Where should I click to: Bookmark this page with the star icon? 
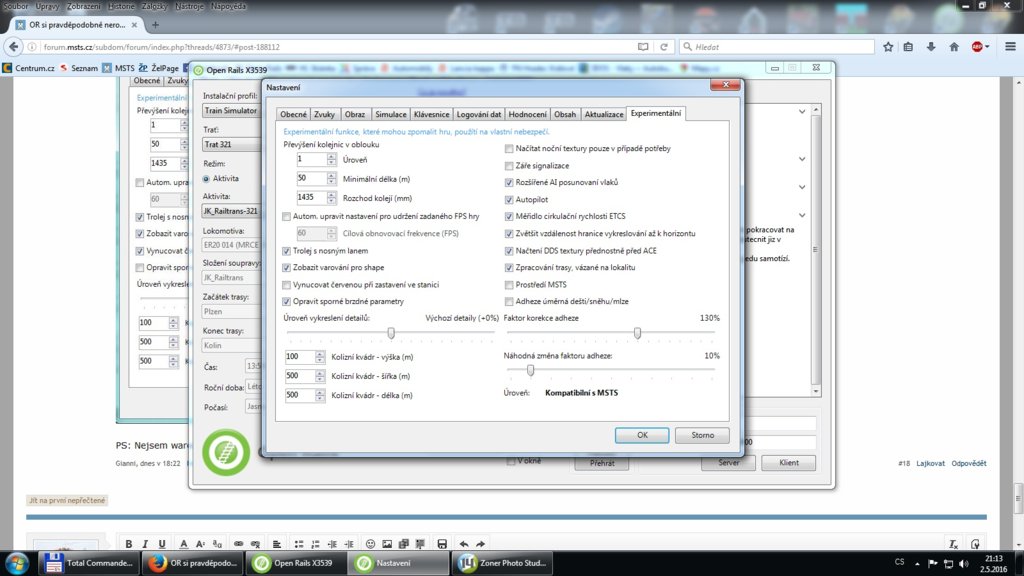[x=888, y=47]
